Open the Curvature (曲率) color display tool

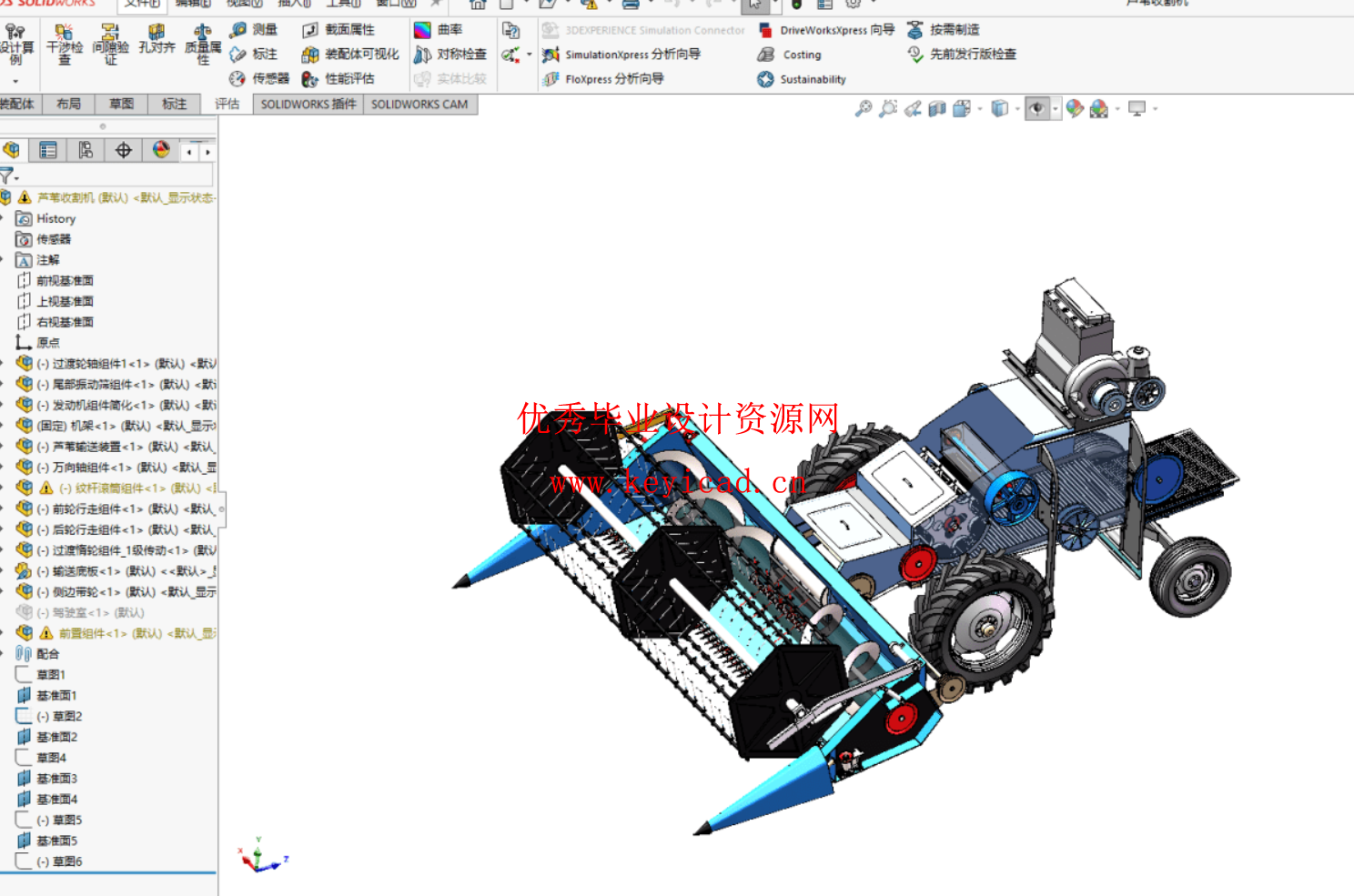[x=423, y=30]
